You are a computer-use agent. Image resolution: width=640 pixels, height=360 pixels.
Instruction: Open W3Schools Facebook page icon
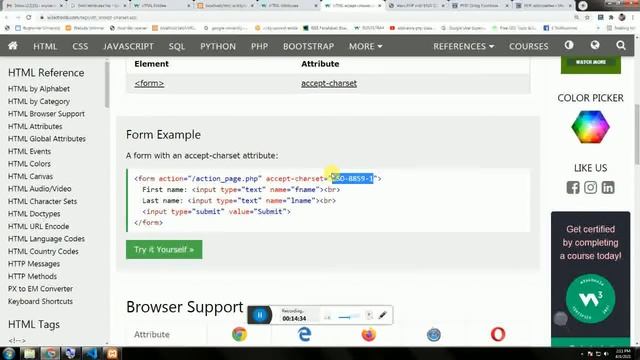[x=573, y=187]
